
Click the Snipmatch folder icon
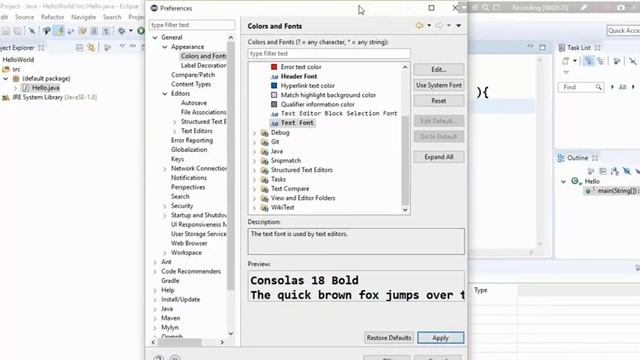point(264,161)
